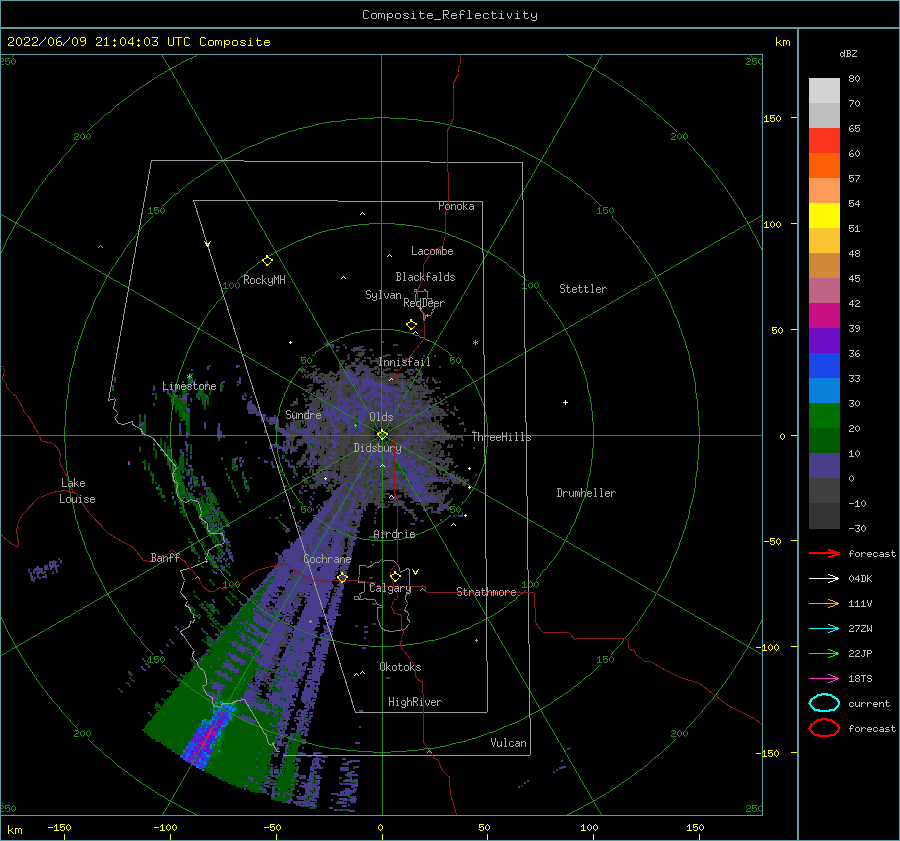
Task: Click the orange 111V arrow in legend
Action: coord(824,603)
